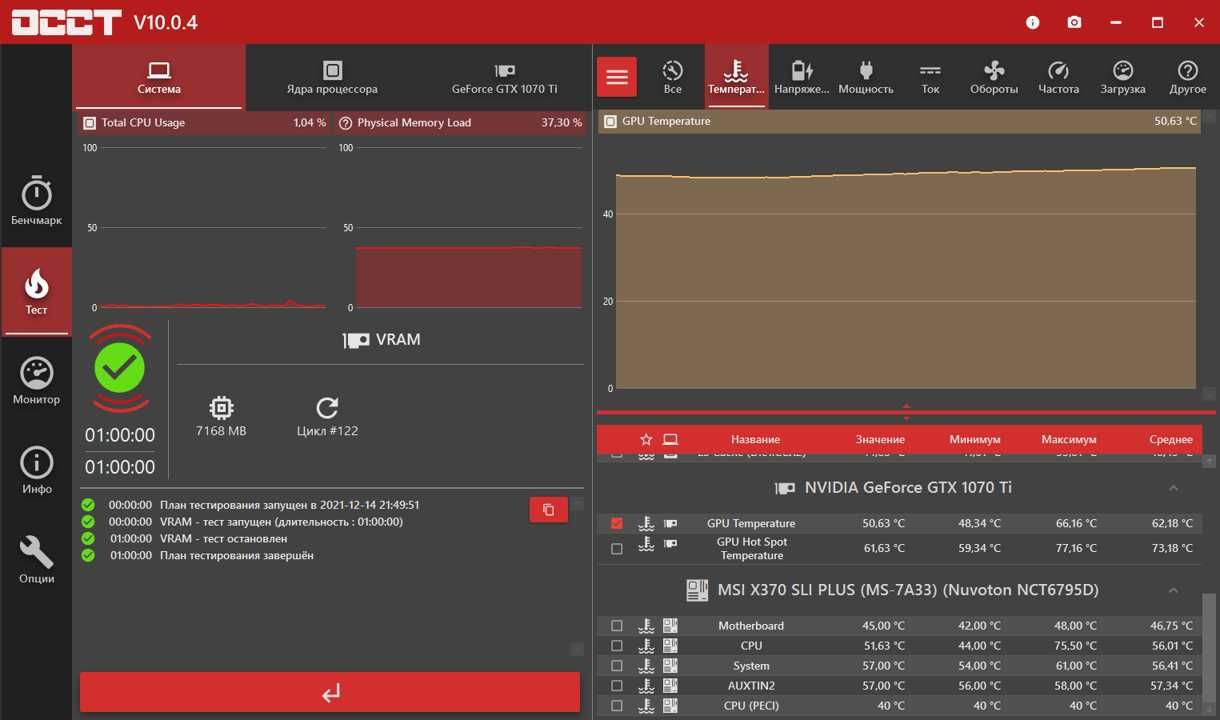Open Опции wrench settings
This screenshot has width=1220, height=720.
click(36, 560)
